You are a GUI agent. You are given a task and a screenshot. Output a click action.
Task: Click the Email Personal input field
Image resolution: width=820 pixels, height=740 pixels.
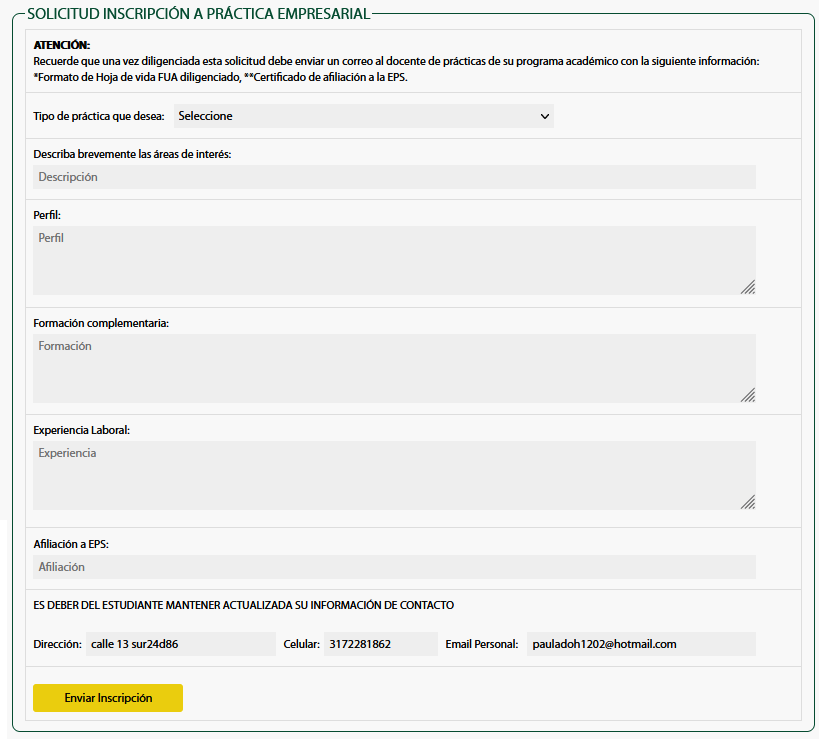coord(641,644)
